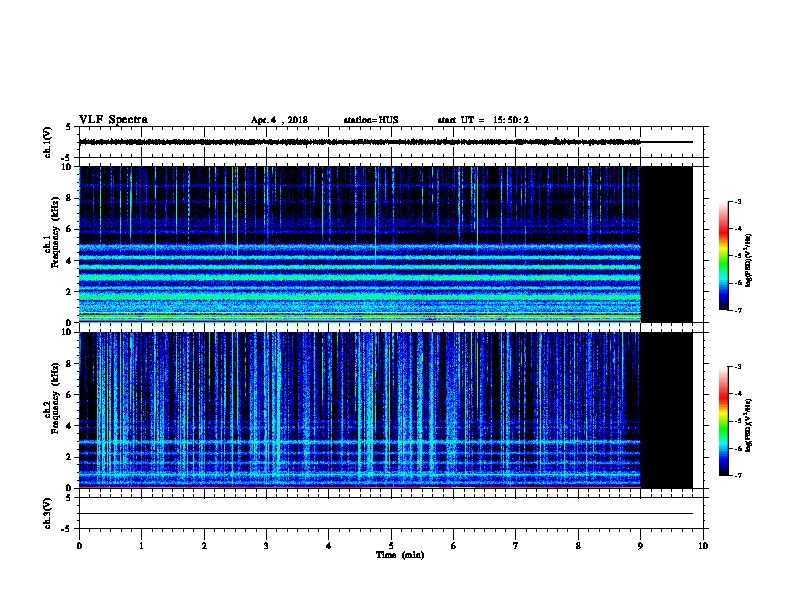Click the 1 minute tick label on time axis
This screenshot has width=792, height=612.
[x=141, y=546]
